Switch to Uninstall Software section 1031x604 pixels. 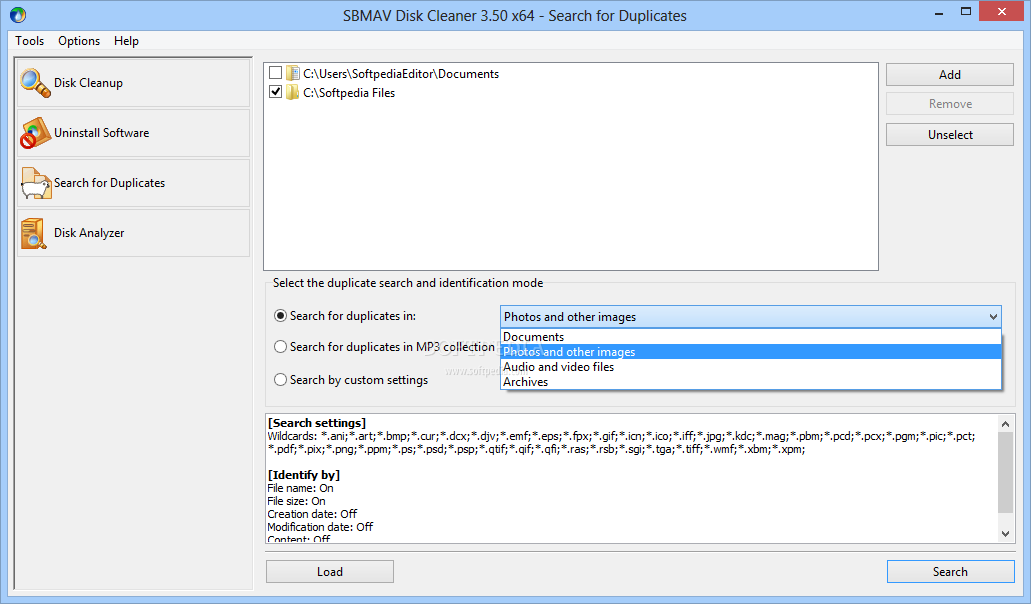(133, 133)
